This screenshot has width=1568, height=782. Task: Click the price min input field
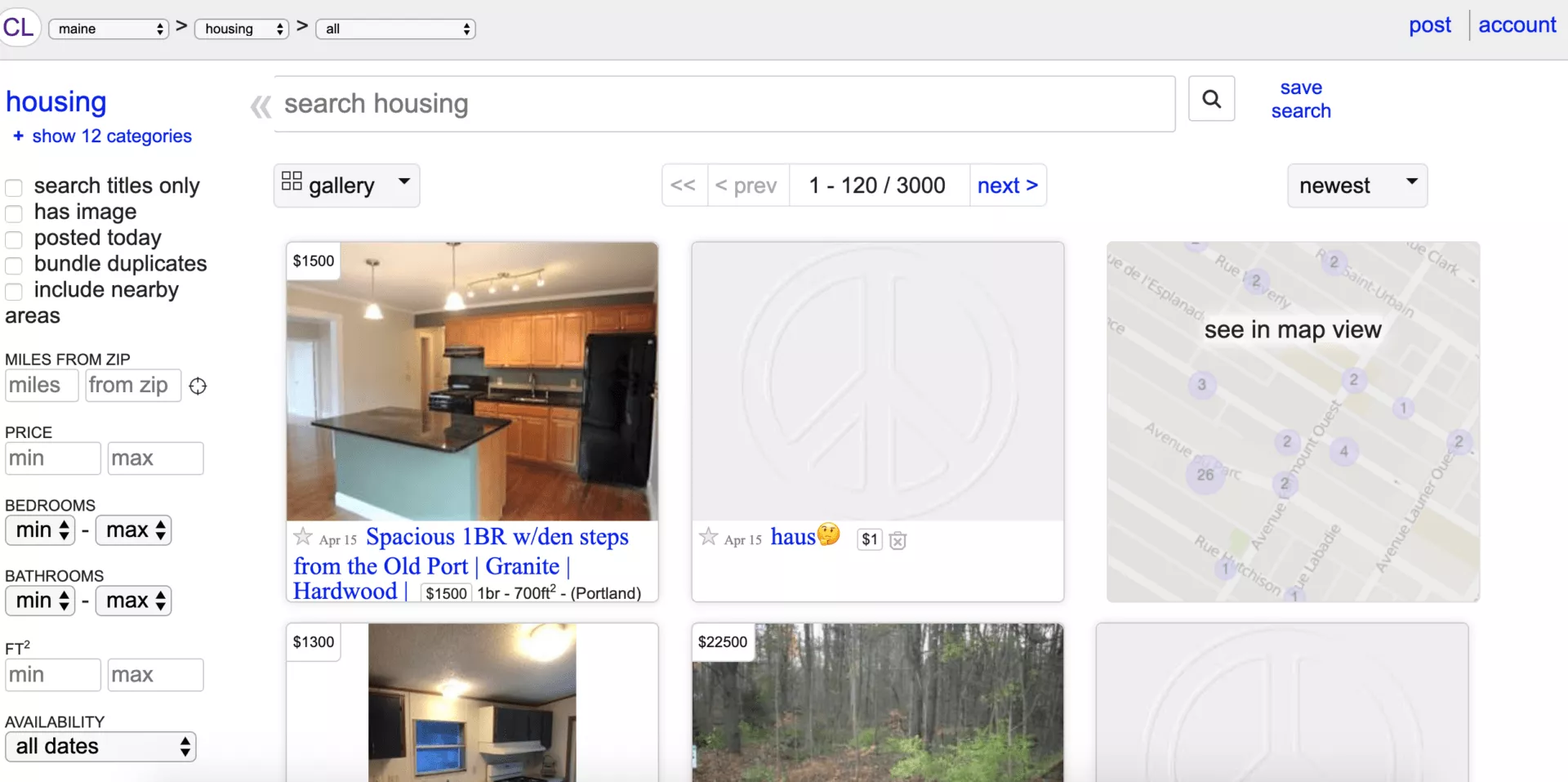pyautogui.click(x=53, y=458)
